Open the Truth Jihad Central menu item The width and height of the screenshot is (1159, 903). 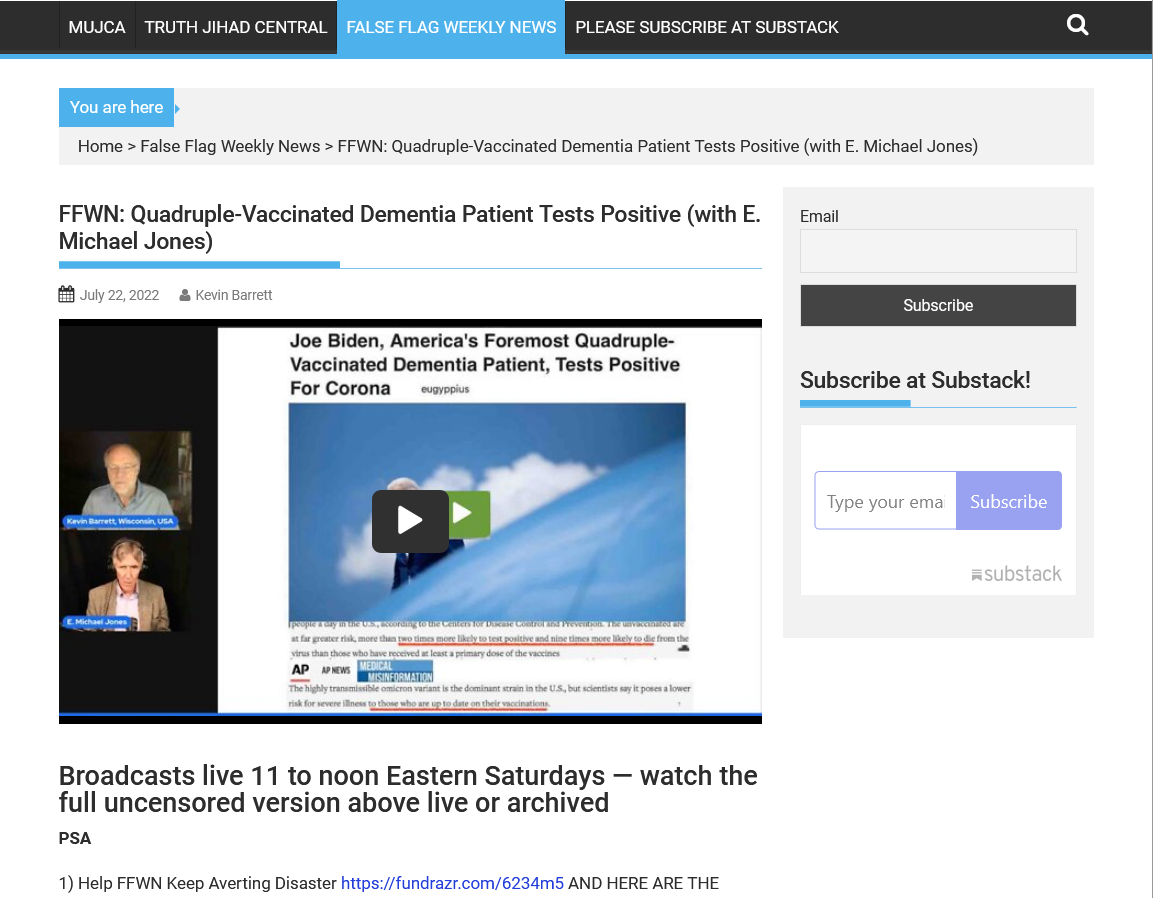pos(237,27)
